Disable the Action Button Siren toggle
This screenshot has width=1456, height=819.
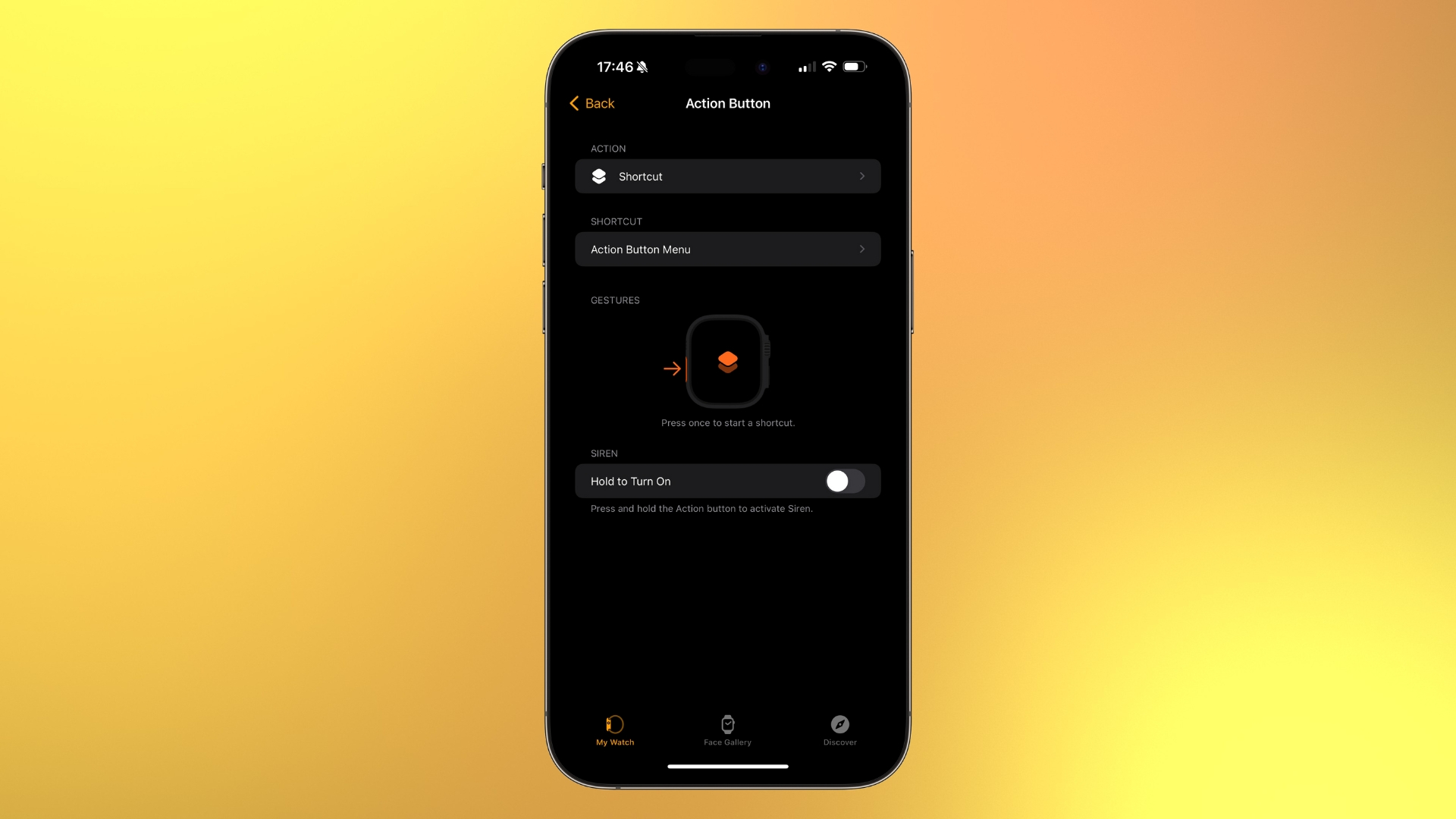846,481
